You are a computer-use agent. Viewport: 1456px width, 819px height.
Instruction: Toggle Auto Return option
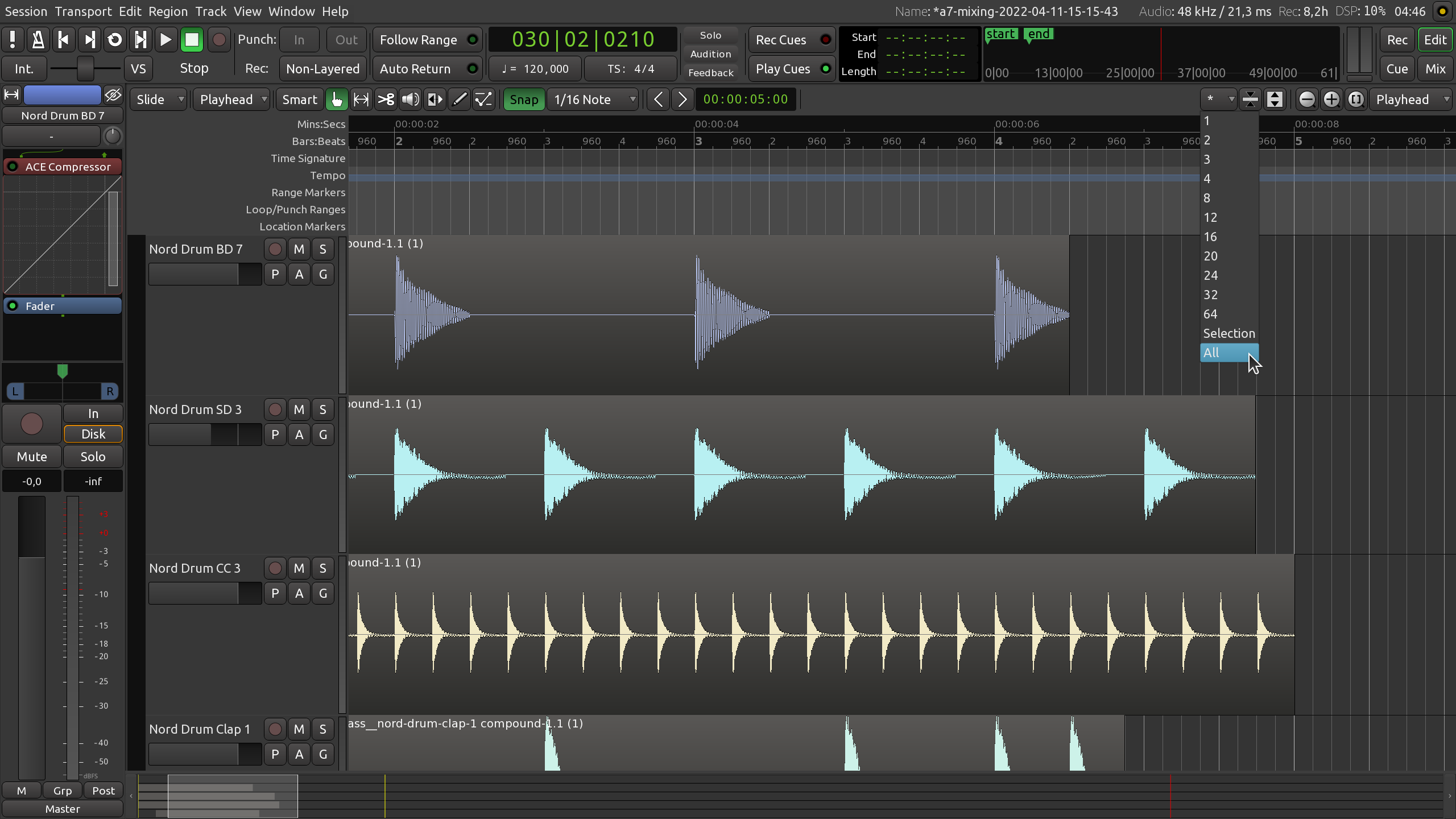pos(427,69)
